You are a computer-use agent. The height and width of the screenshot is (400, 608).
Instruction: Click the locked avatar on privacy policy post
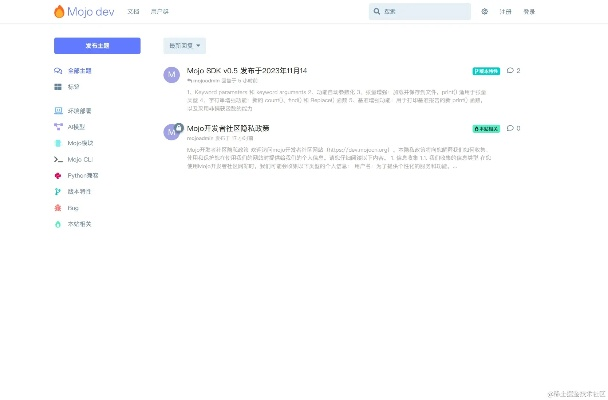pos(171,132)
